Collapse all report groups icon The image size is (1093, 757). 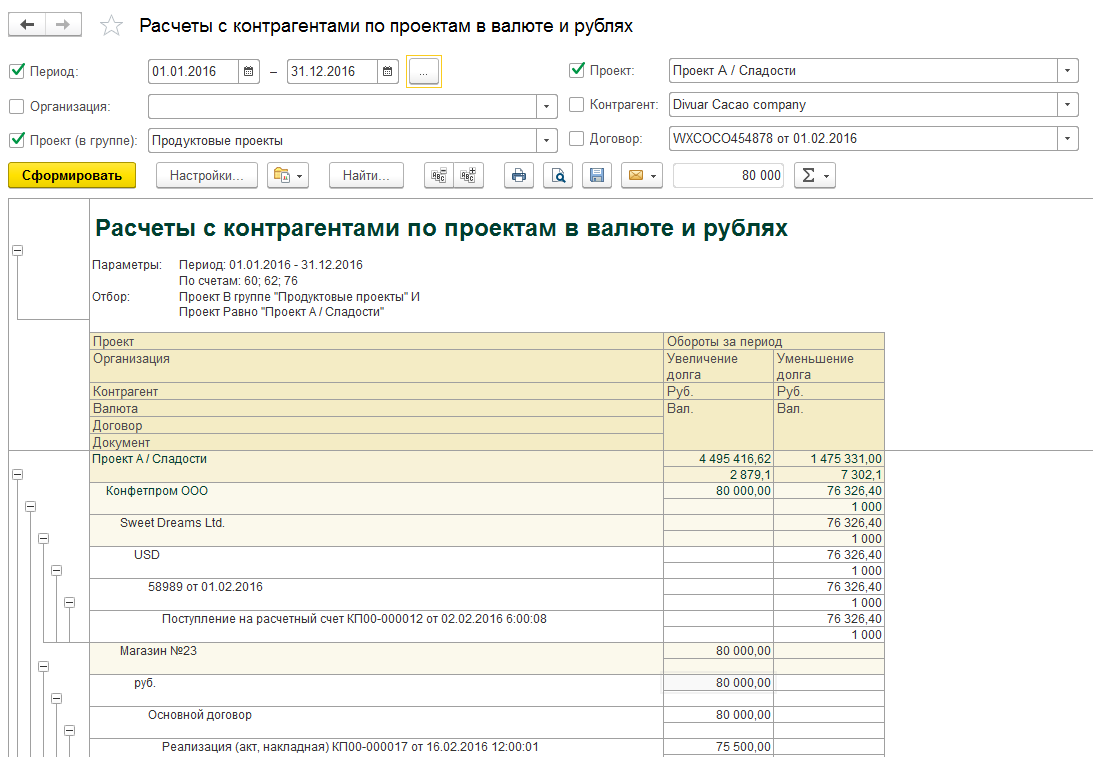438,176
